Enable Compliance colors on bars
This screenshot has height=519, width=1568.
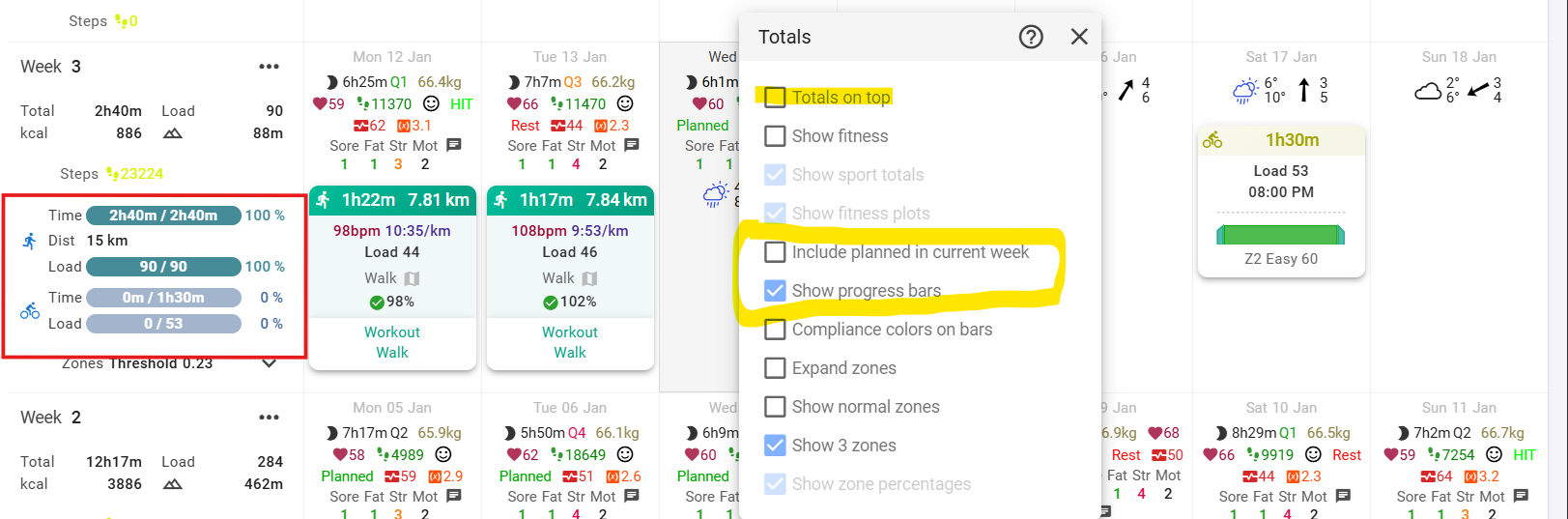(x=775, y=330)
